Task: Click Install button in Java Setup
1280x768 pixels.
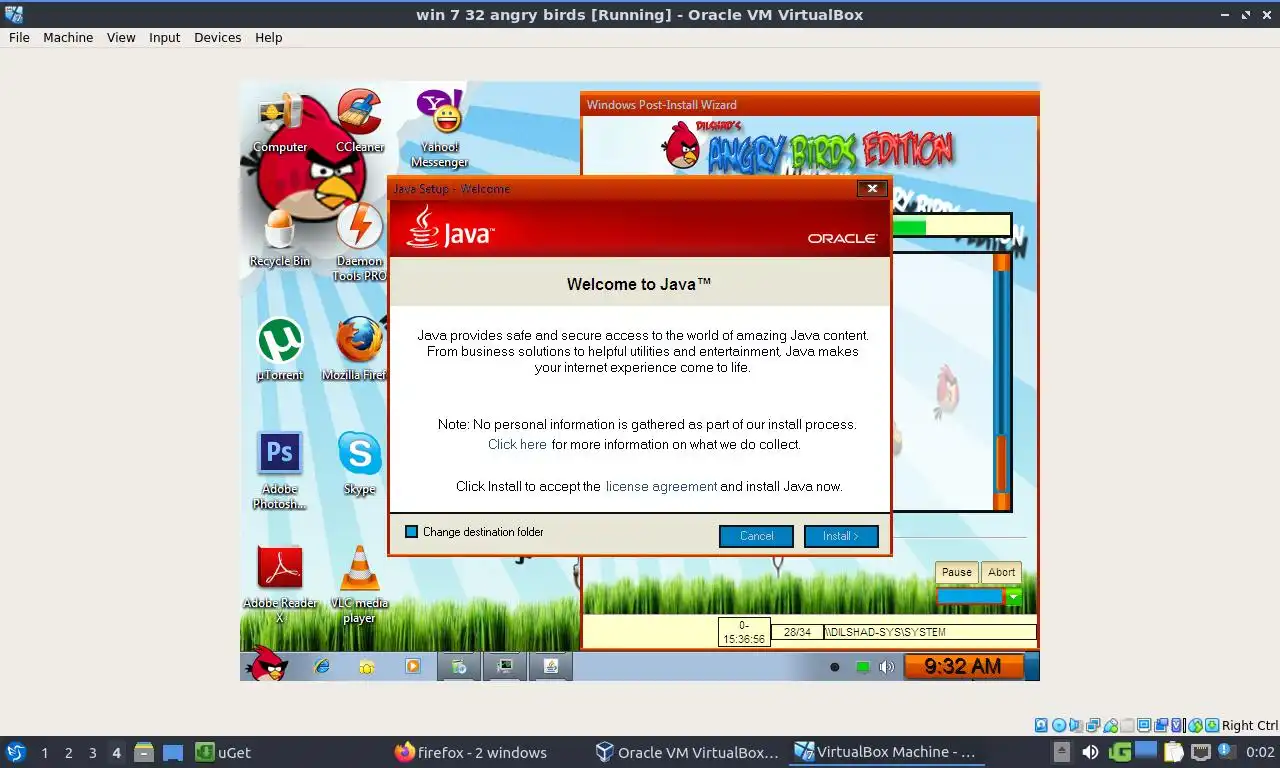Action: click(x=841, y=536)
